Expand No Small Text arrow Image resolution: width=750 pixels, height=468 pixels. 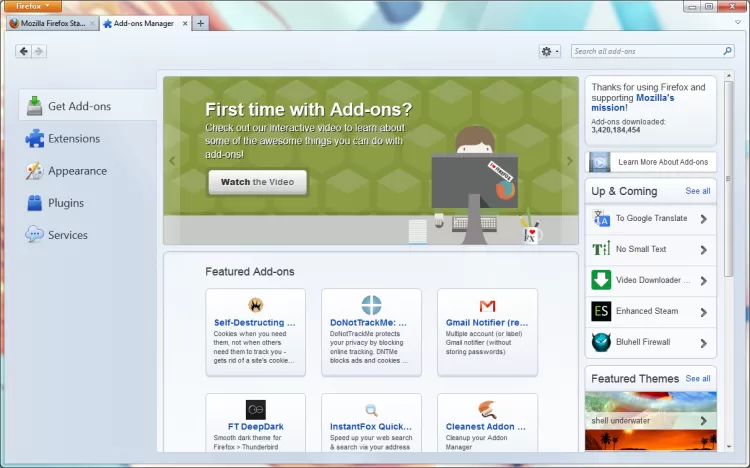704,250
